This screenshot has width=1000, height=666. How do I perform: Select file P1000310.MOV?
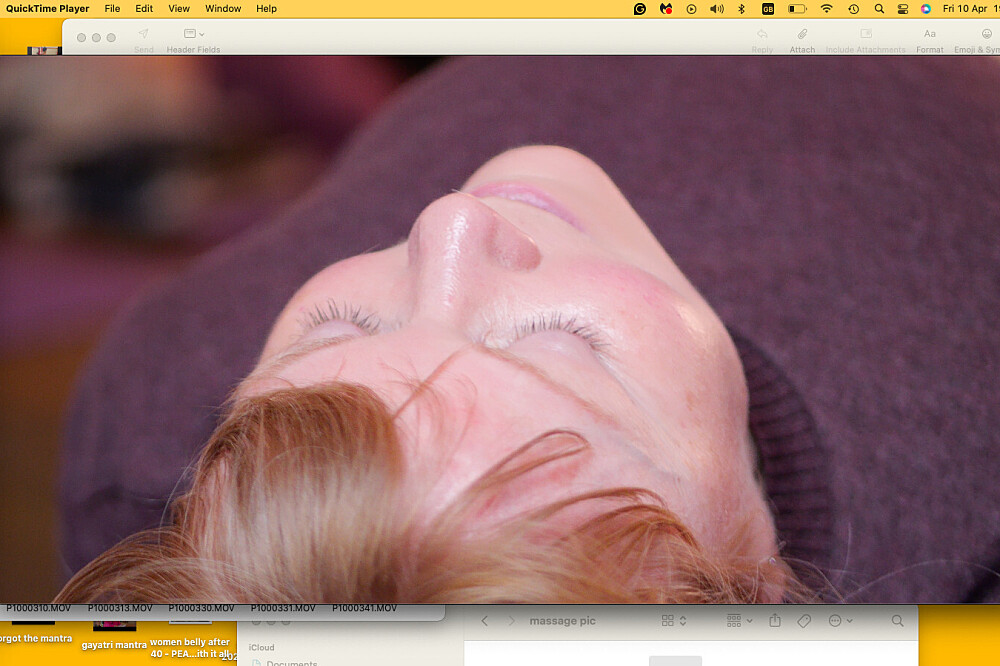click(39, 609)
